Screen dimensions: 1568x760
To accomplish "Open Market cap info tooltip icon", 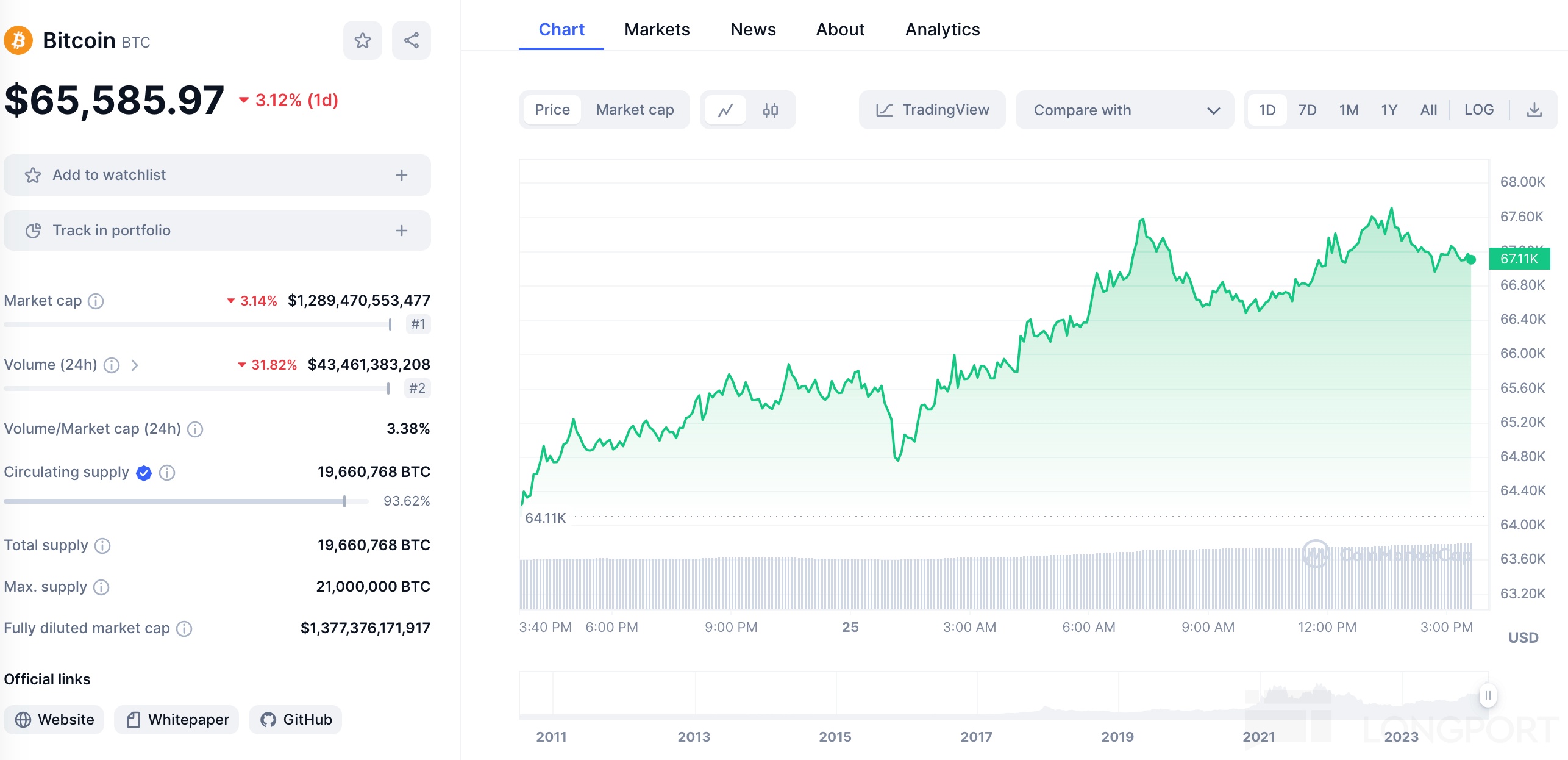I will [x=96, y=301].
